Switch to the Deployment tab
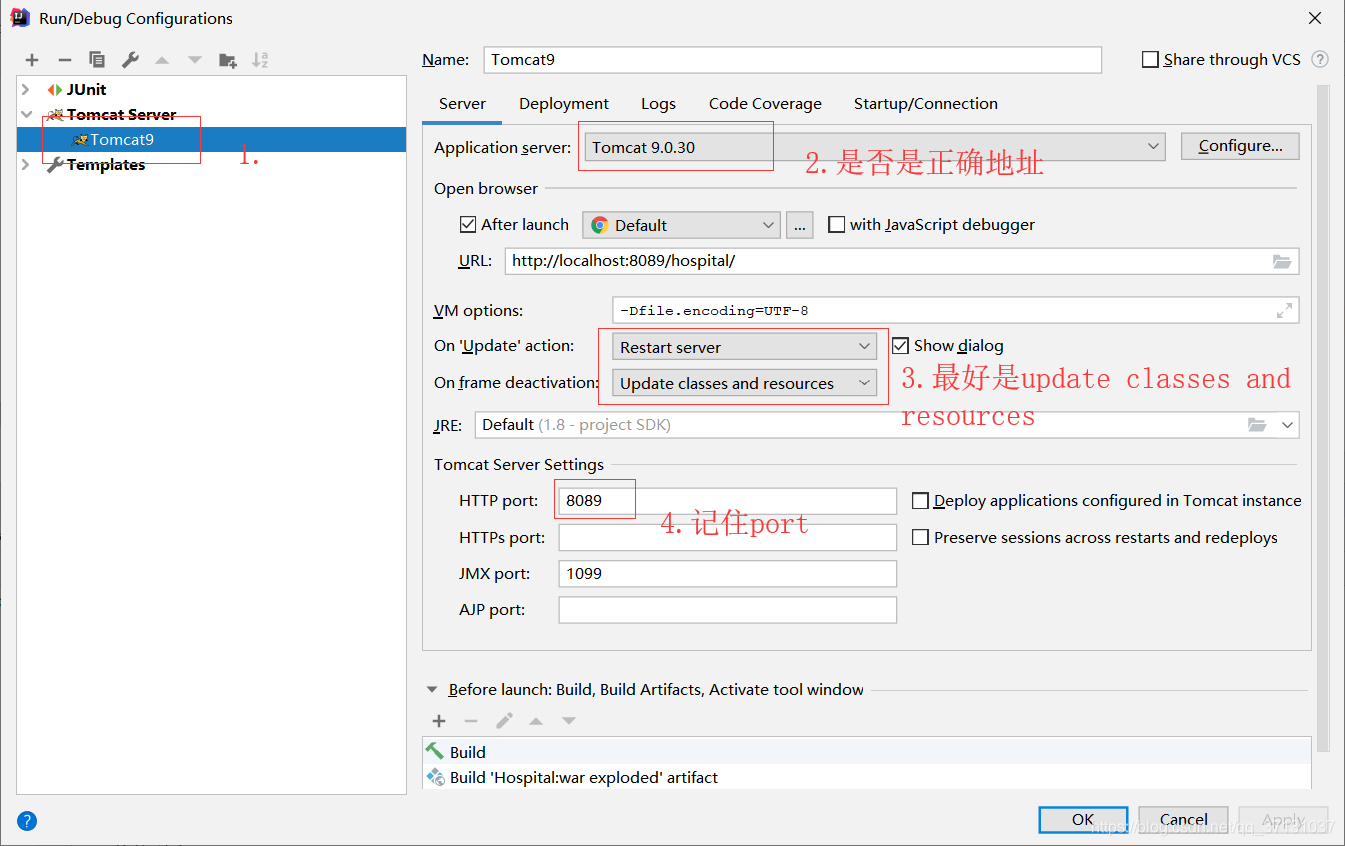The height and width of the screenshot is (846, 1345). (564, 104)
